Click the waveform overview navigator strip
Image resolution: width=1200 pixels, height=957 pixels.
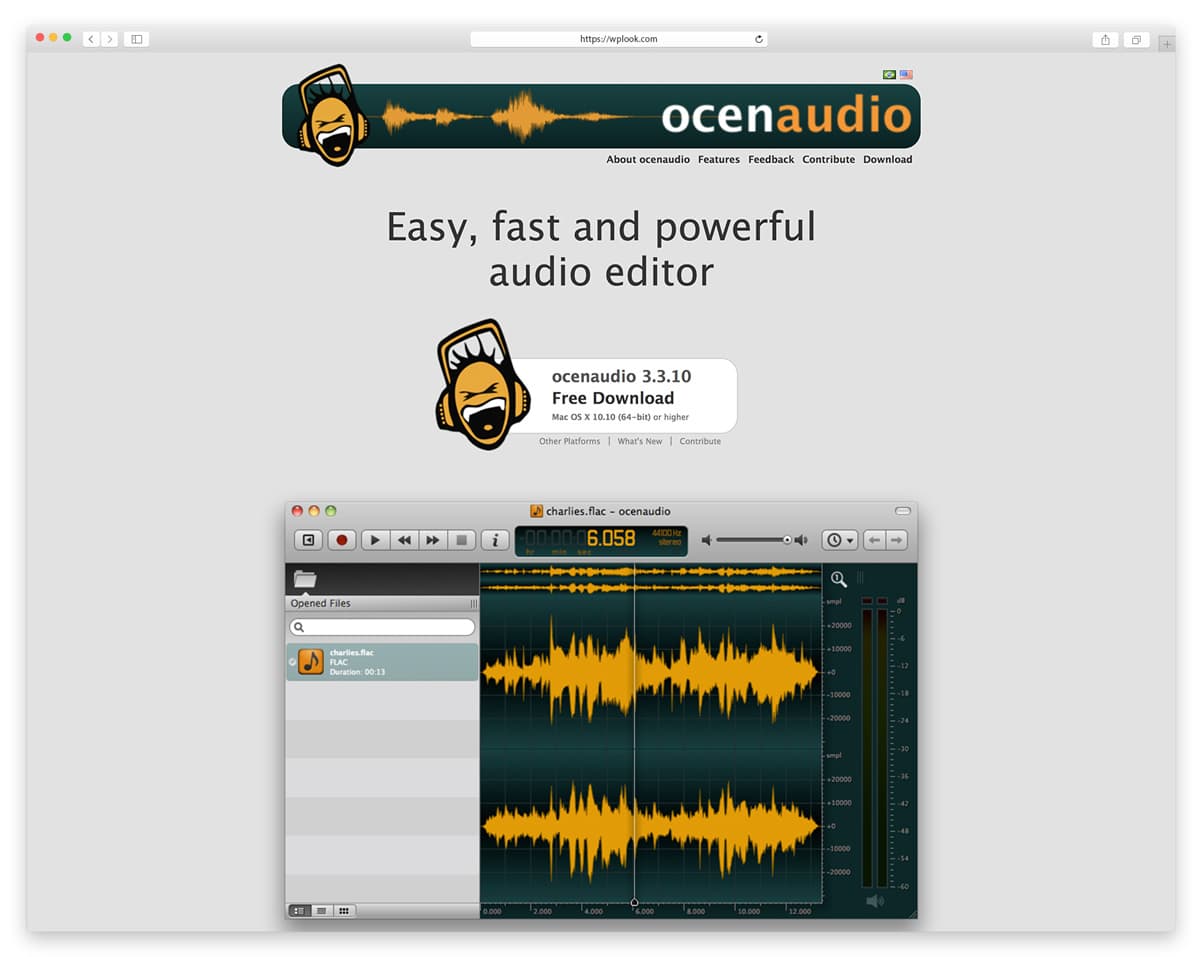(x=650, y=579)
